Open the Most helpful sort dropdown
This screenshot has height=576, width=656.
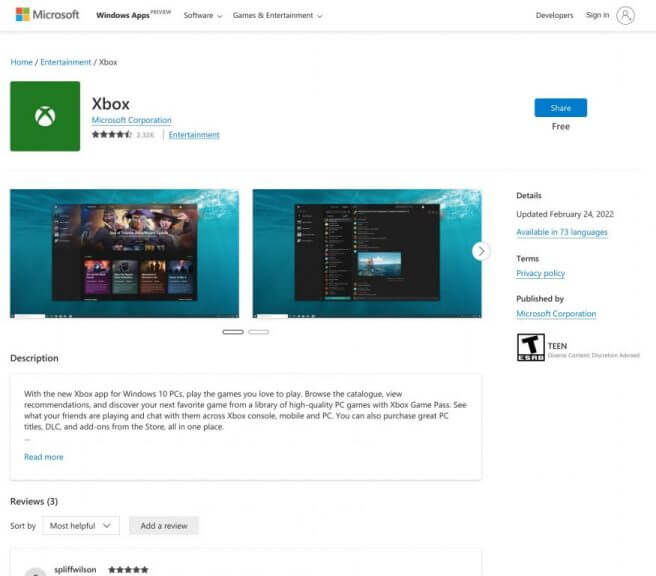coord(80,525)
